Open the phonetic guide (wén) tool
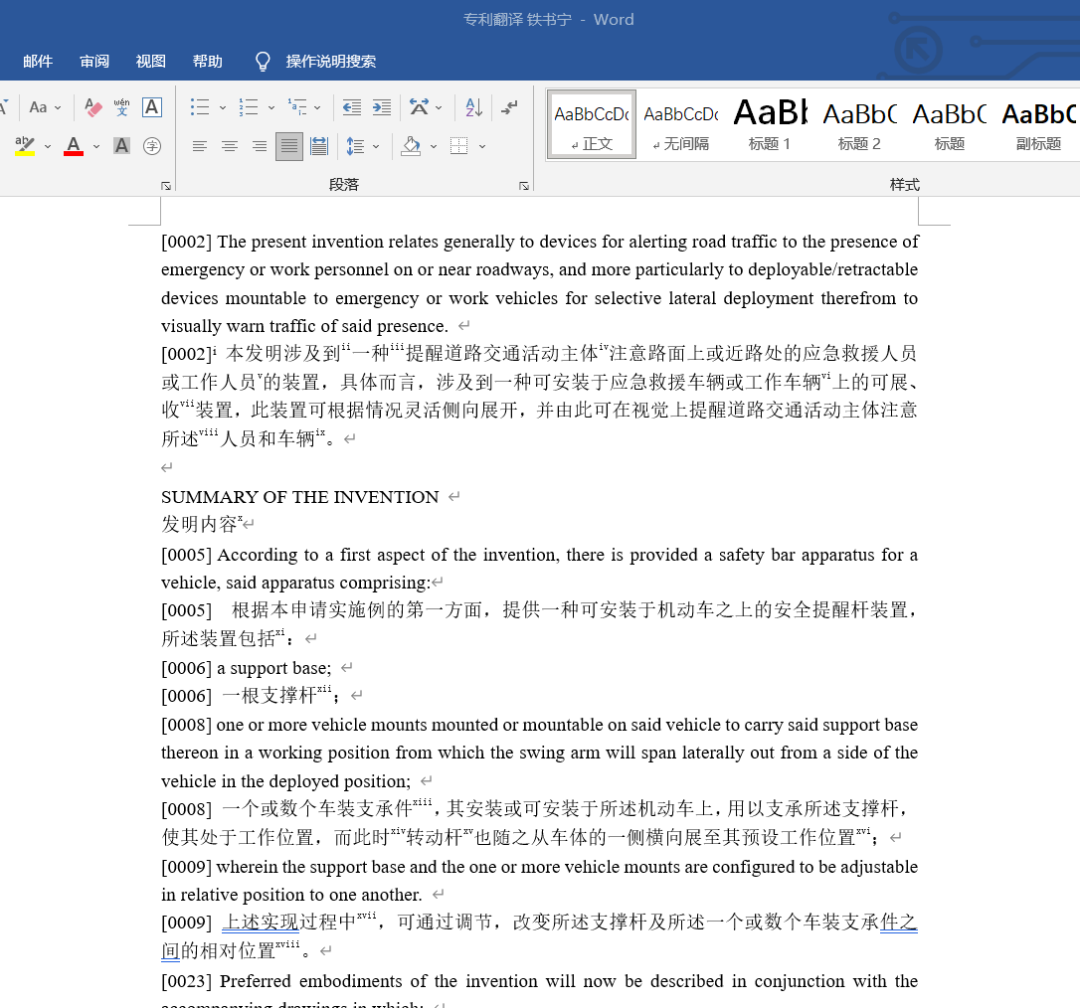1080x1008 pixels. [x=122, y=107]
